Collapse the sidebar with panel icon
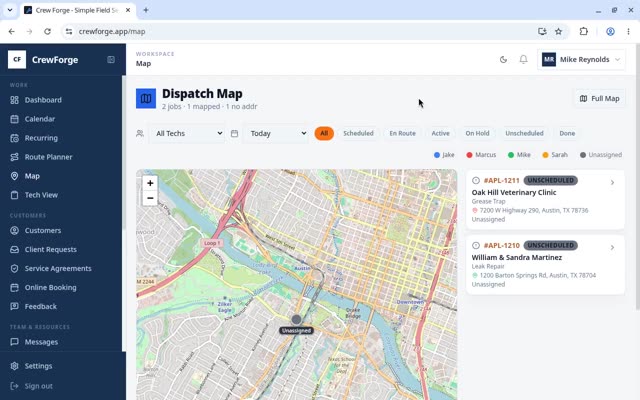Screen dimensions: 640x400 coord(111,60)
